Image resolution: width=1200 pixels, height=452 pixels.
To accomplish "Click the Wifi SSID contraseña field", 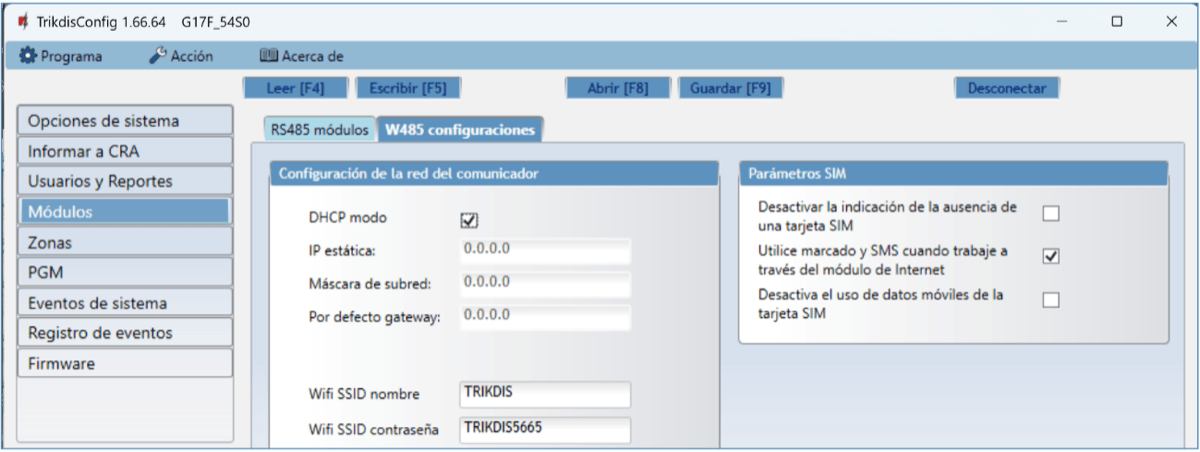I will 544,430.
